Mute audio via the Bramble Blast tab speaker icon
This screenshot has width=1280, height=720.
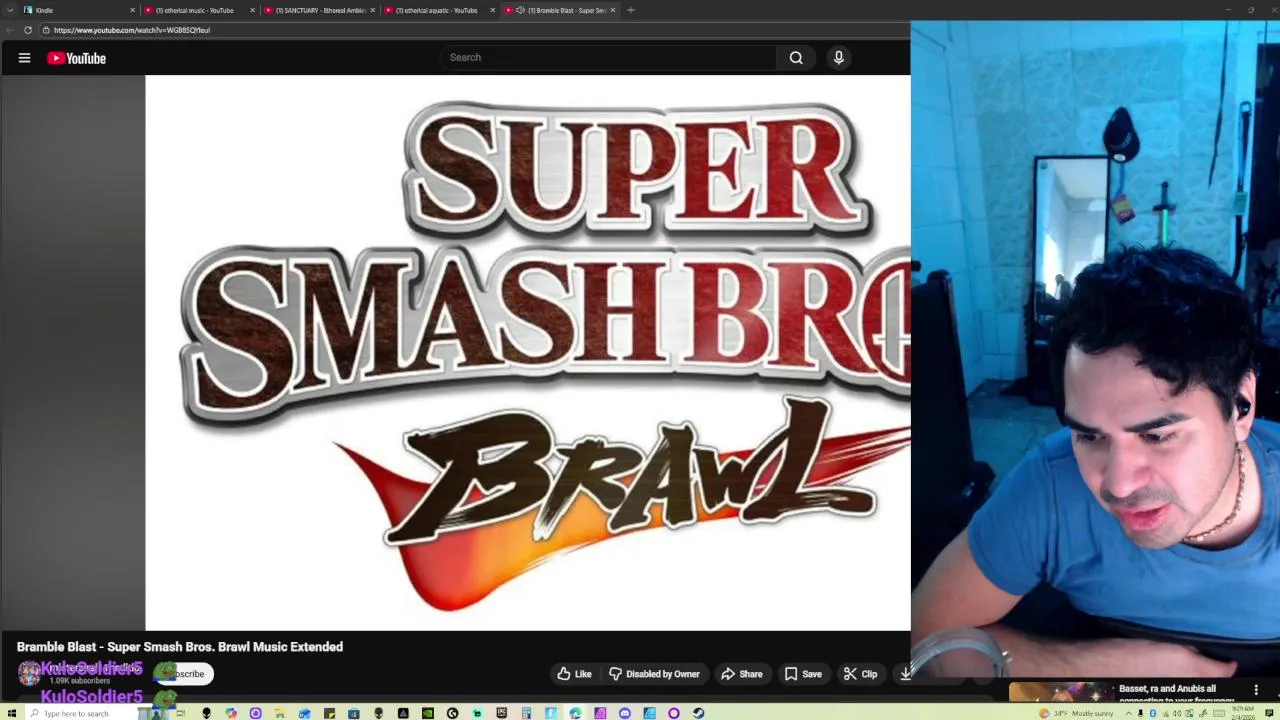520,10
